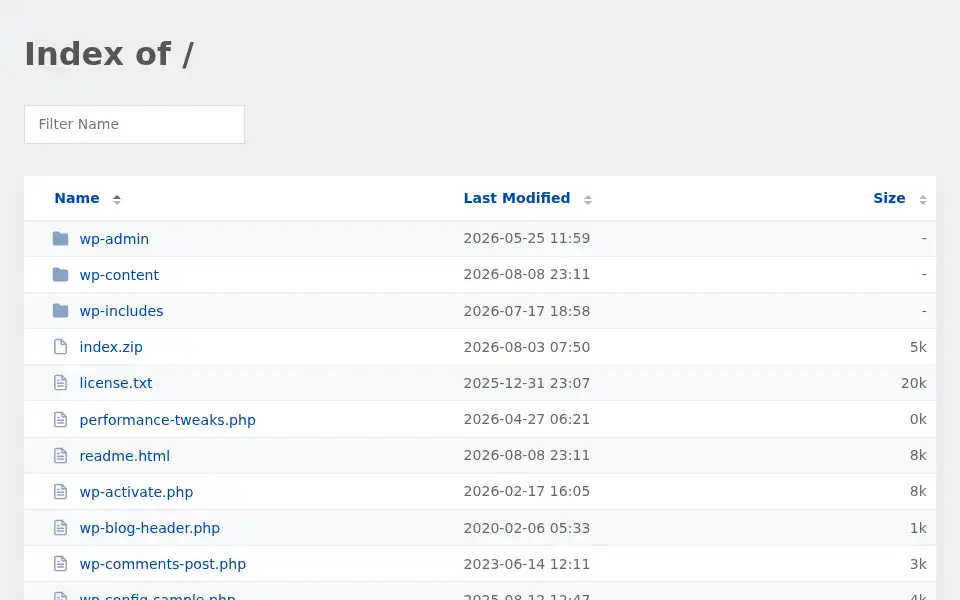Screen dimensions: 960x600
Task: Click the 20k size of license.txt
Action: (913, 383)
